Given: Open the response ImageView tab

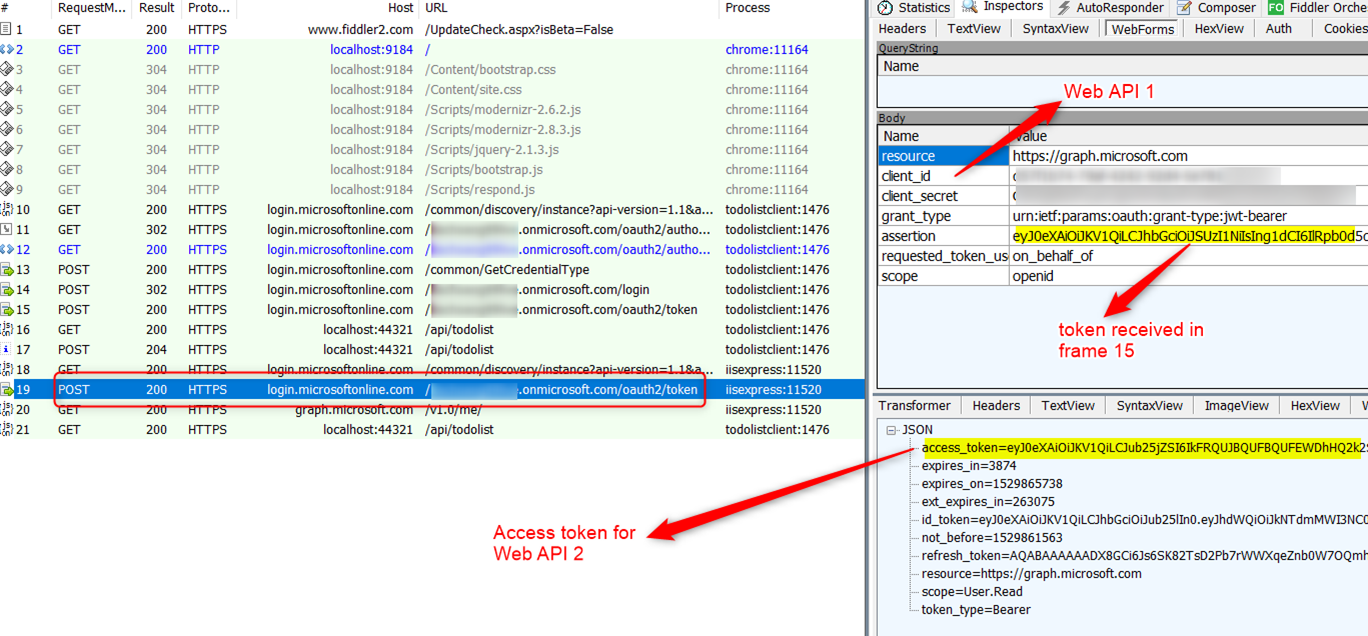Looking at the screenshot, I should tap(1237, 406).
